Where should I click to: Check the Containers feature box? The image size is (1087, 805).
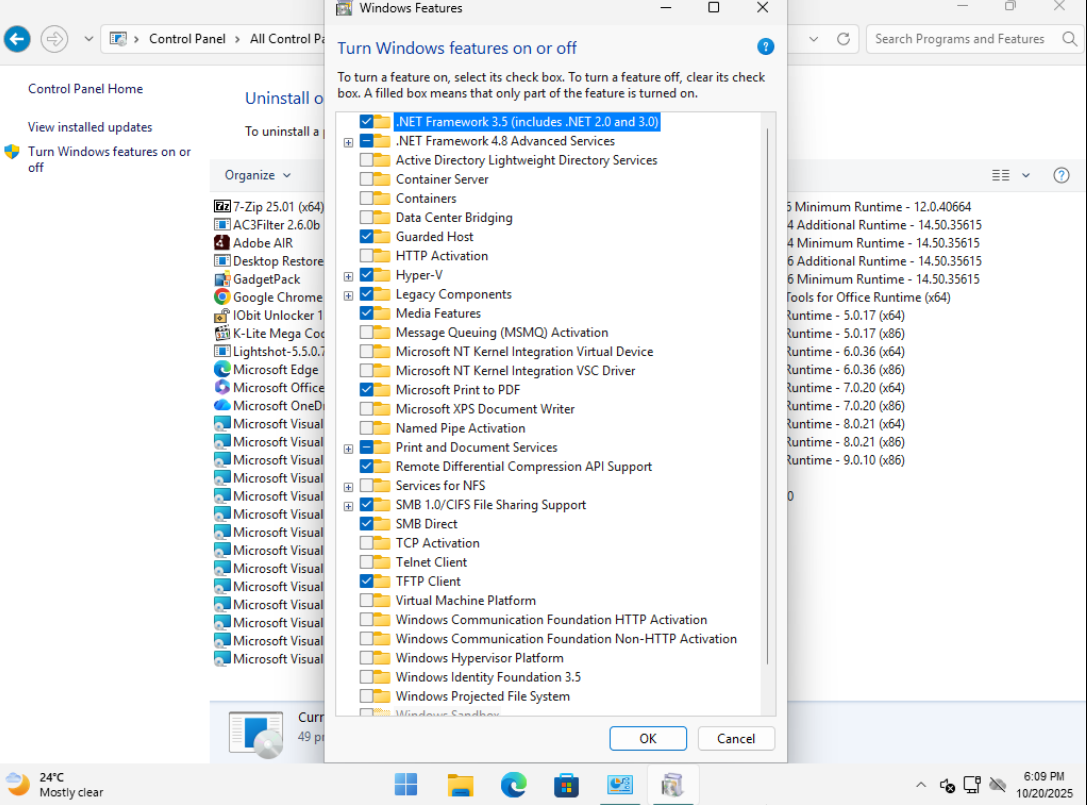(366, 198)
